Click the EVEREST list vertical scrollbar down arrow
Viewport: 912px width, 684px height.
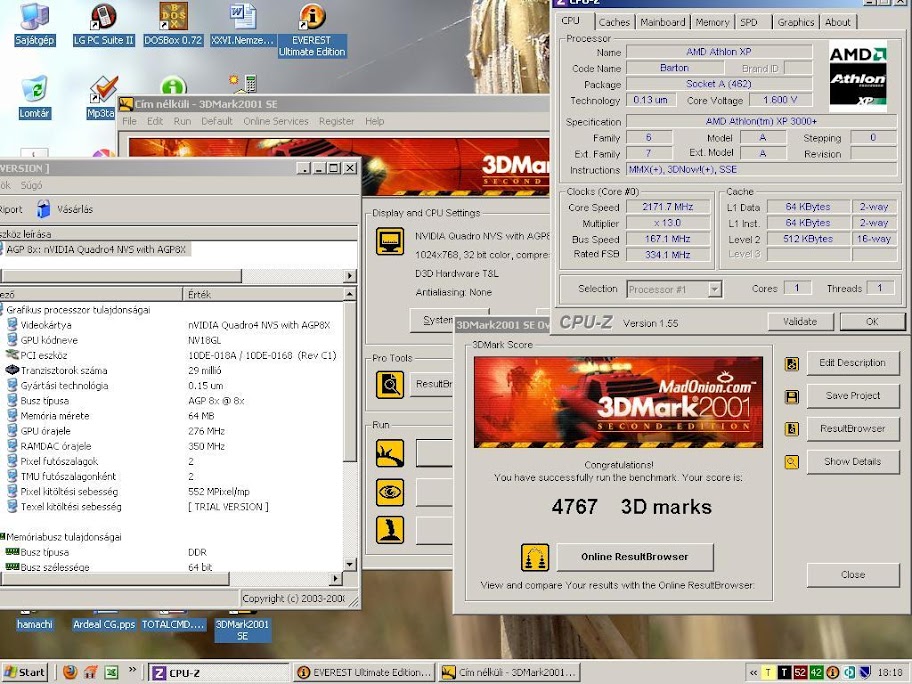tap(350, 564)
